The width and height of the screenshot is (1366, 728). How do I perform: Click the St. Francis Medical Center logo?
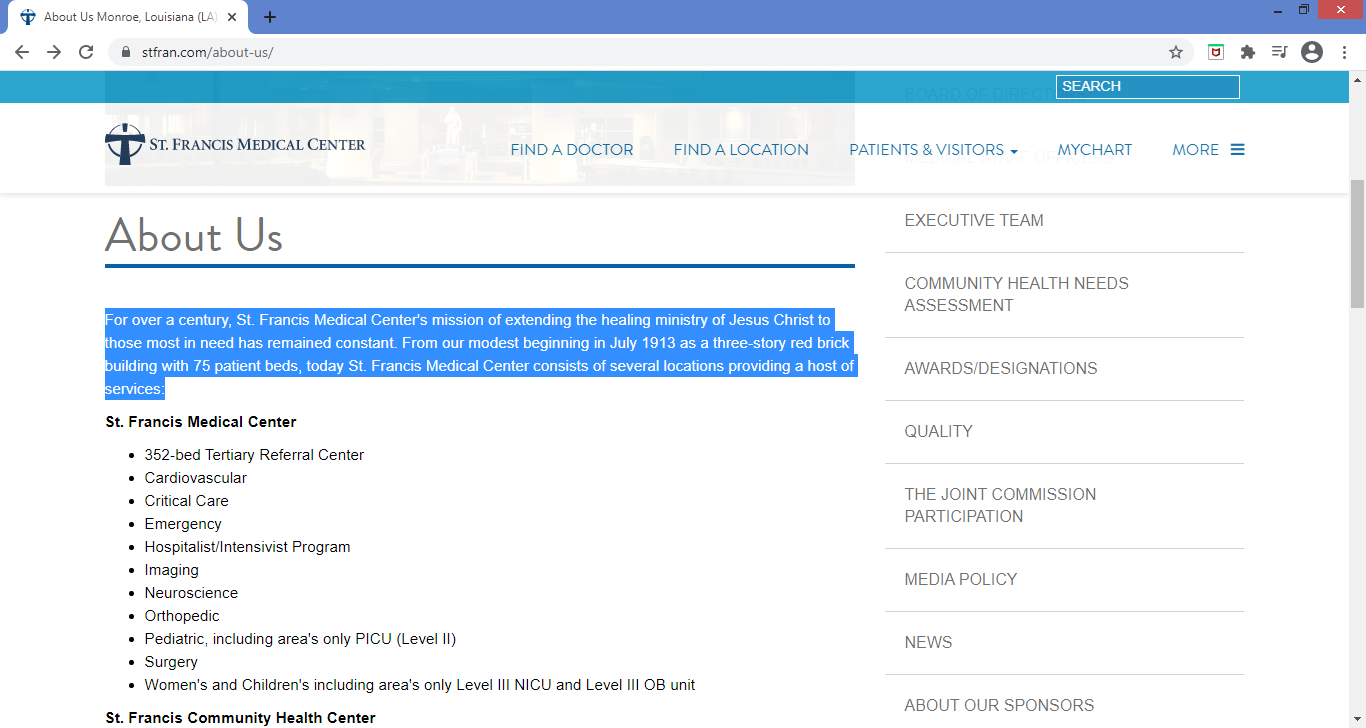click(235, 144)
